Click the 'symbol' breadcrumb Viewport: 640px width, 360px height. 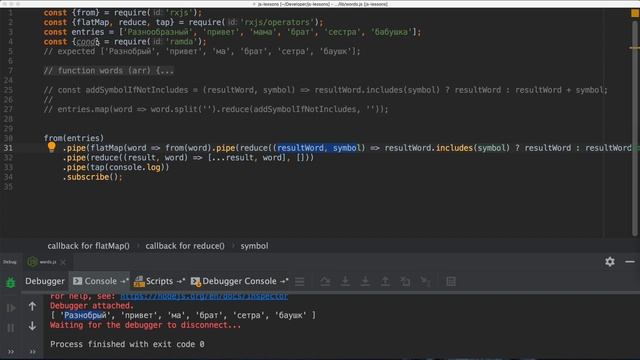coord(254,246)
